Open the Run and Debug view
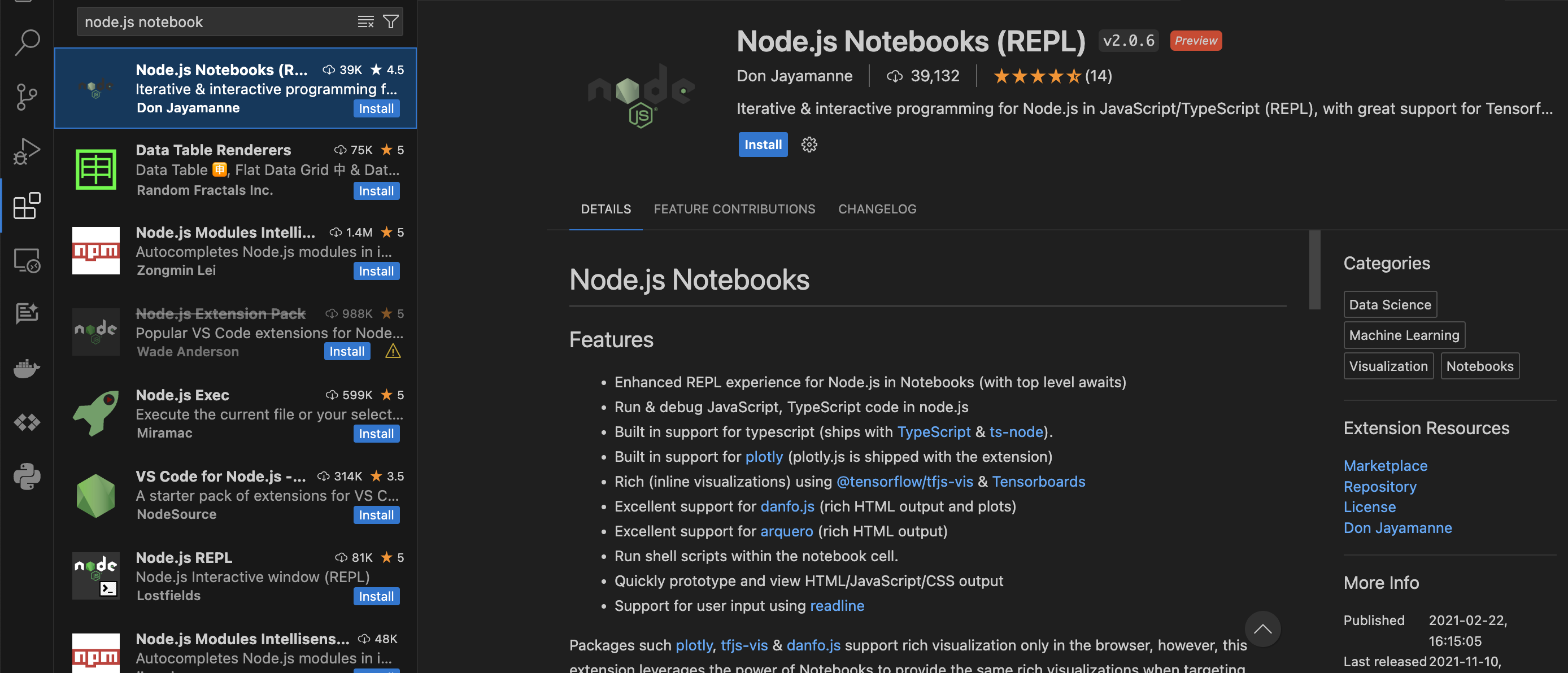The width and height of the screenshot is (1568, 673). coord(27,151)
